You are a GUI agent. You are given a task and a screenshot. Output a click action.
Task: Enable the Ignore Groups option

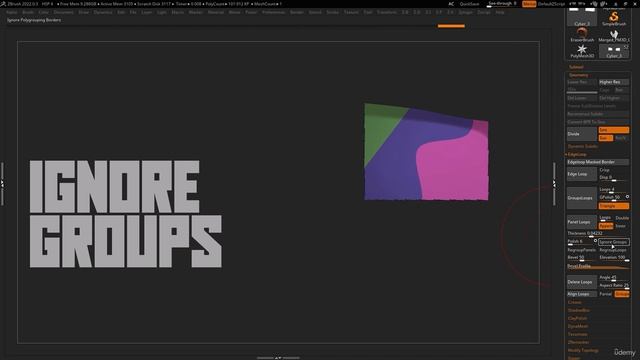point(613,242)
